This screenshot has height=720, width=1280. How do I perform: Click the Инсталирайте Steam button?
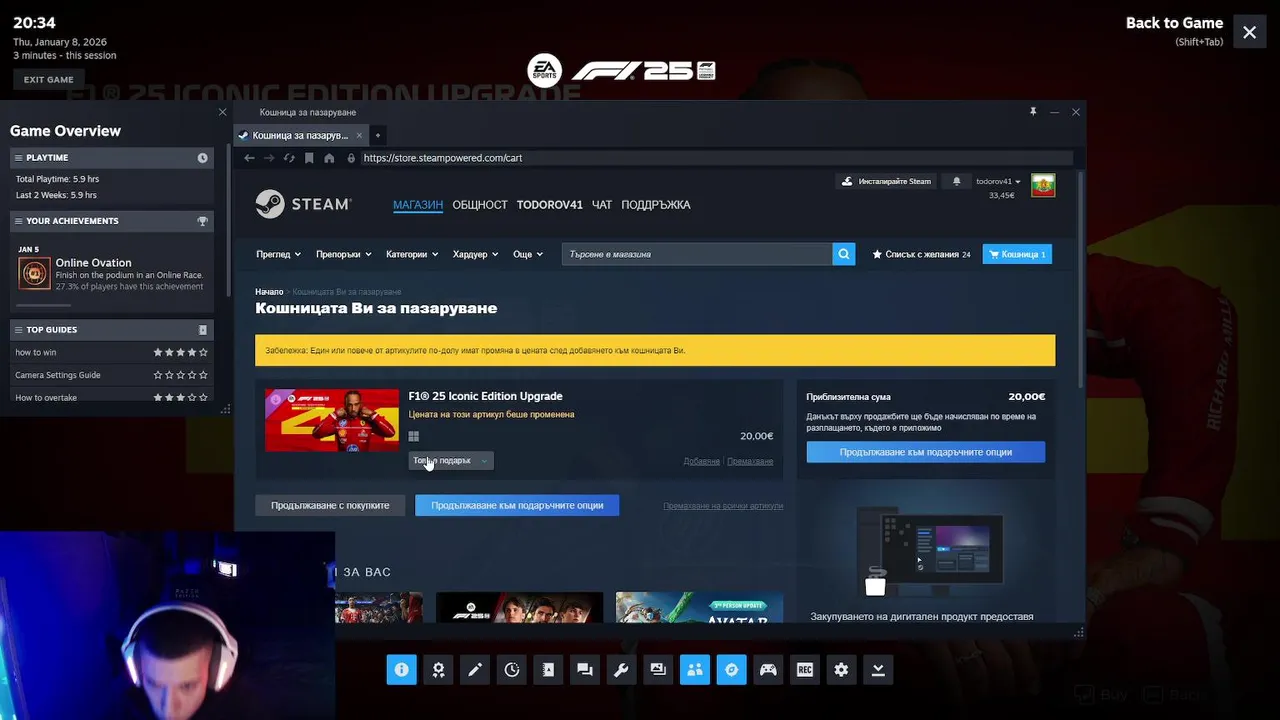(886, 181)
